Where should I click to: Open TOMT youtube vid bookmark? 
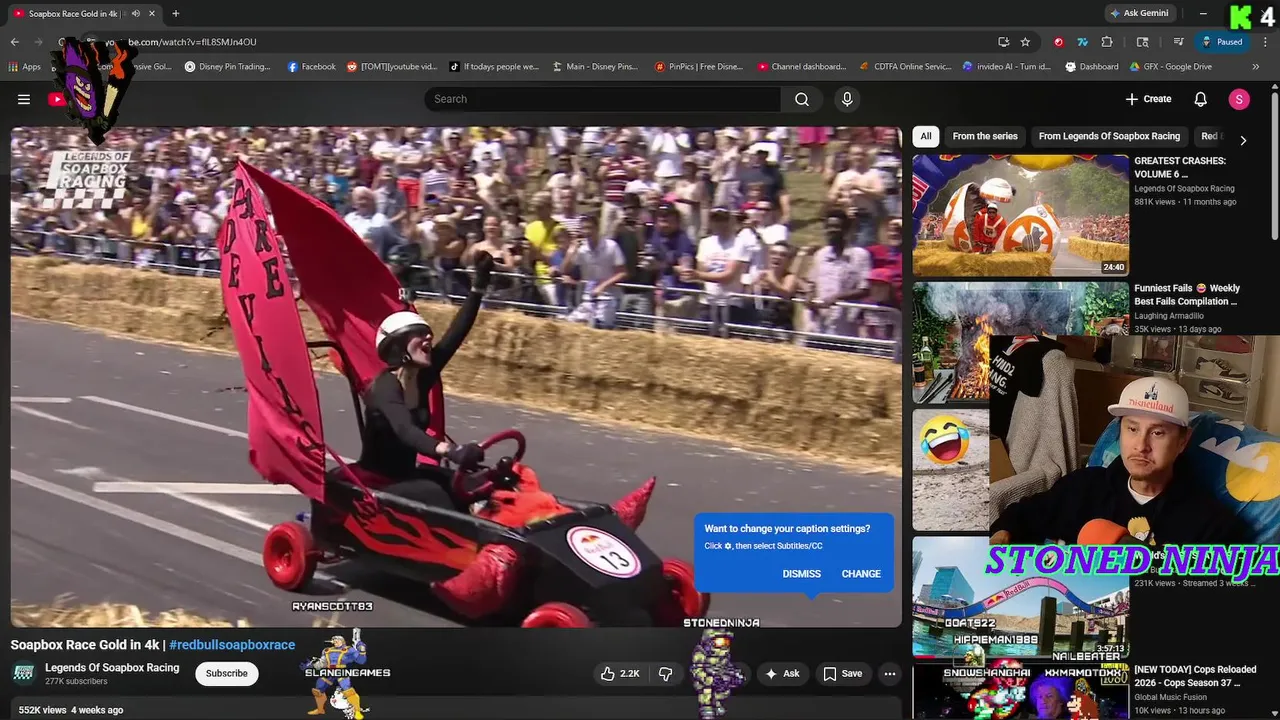[x=392, y=67]
